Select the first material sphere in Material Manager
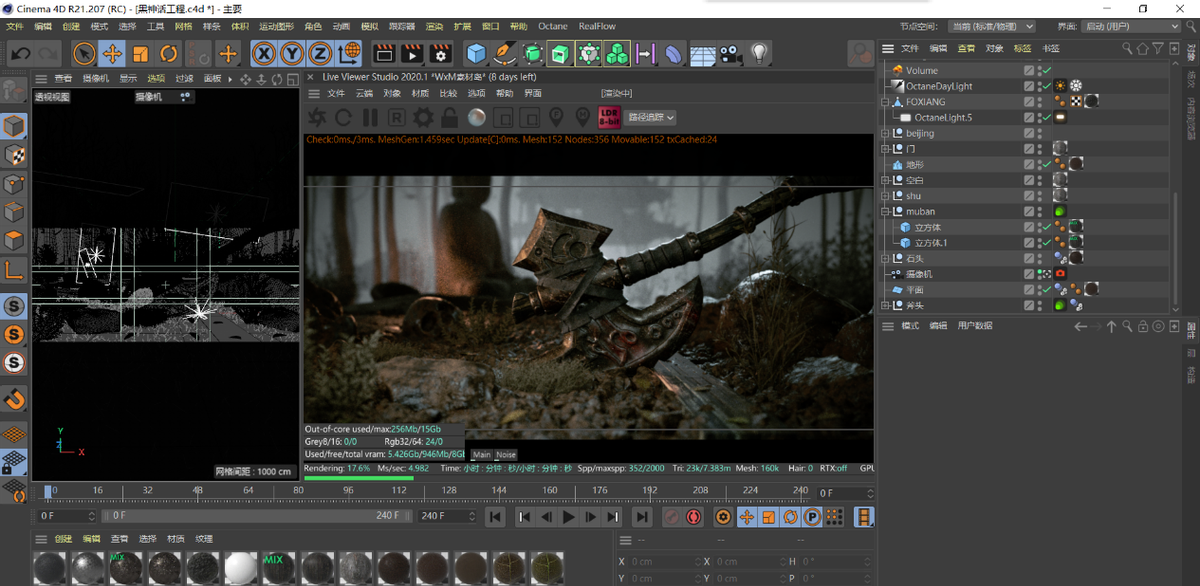 click(50, 568)
